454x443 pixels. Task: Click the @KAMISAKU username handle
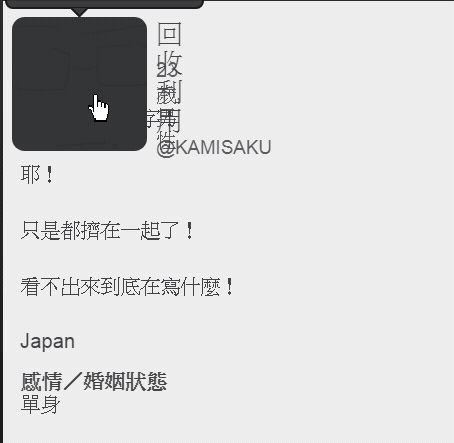point(214,148)
